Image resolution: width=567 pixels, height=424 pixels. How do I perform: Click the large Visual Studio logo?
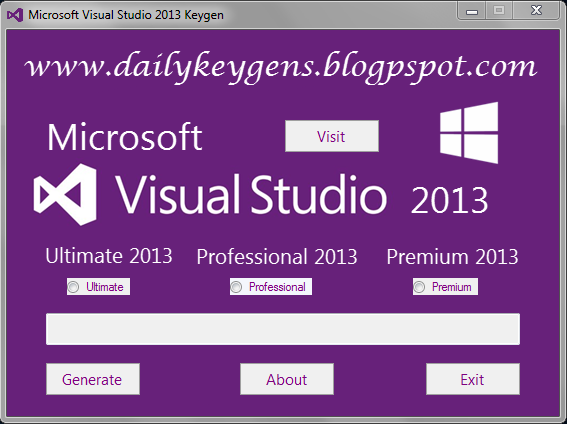click(65, 194)
